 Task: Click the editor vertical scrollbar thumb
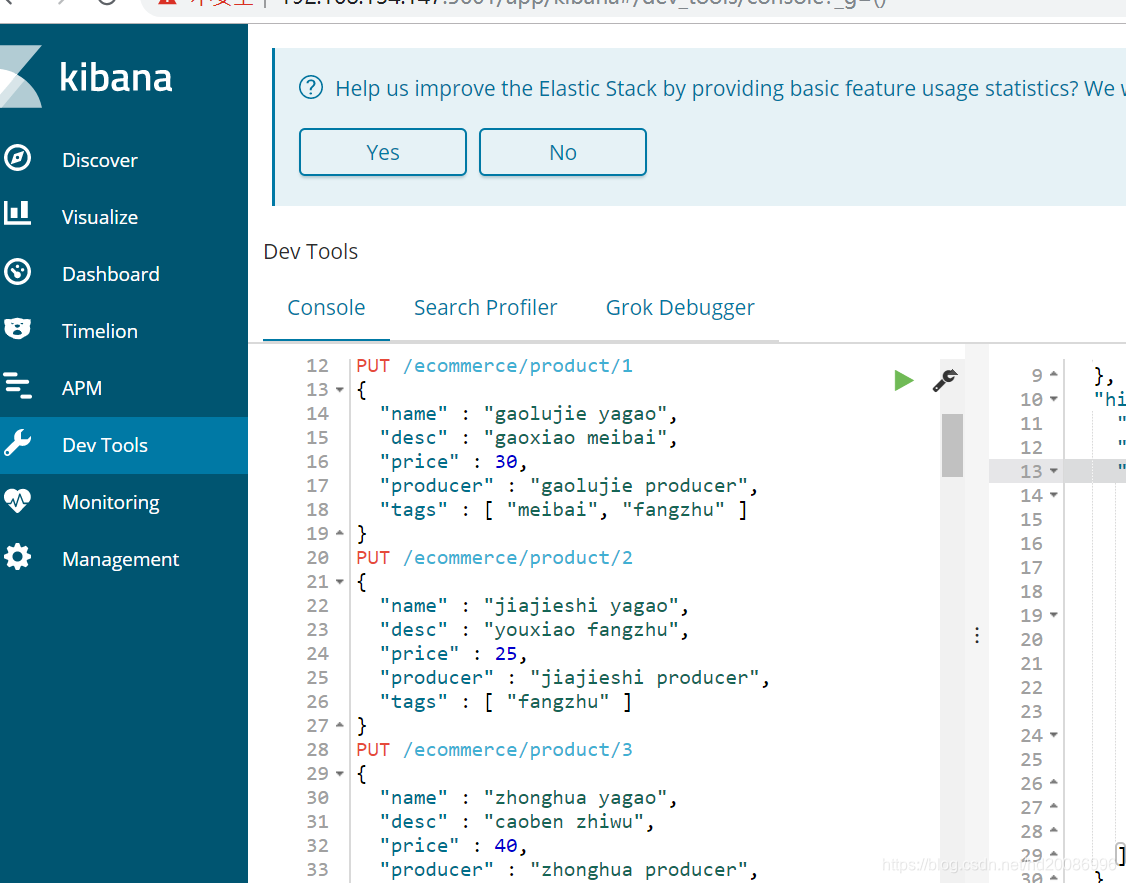pos(952,445)
